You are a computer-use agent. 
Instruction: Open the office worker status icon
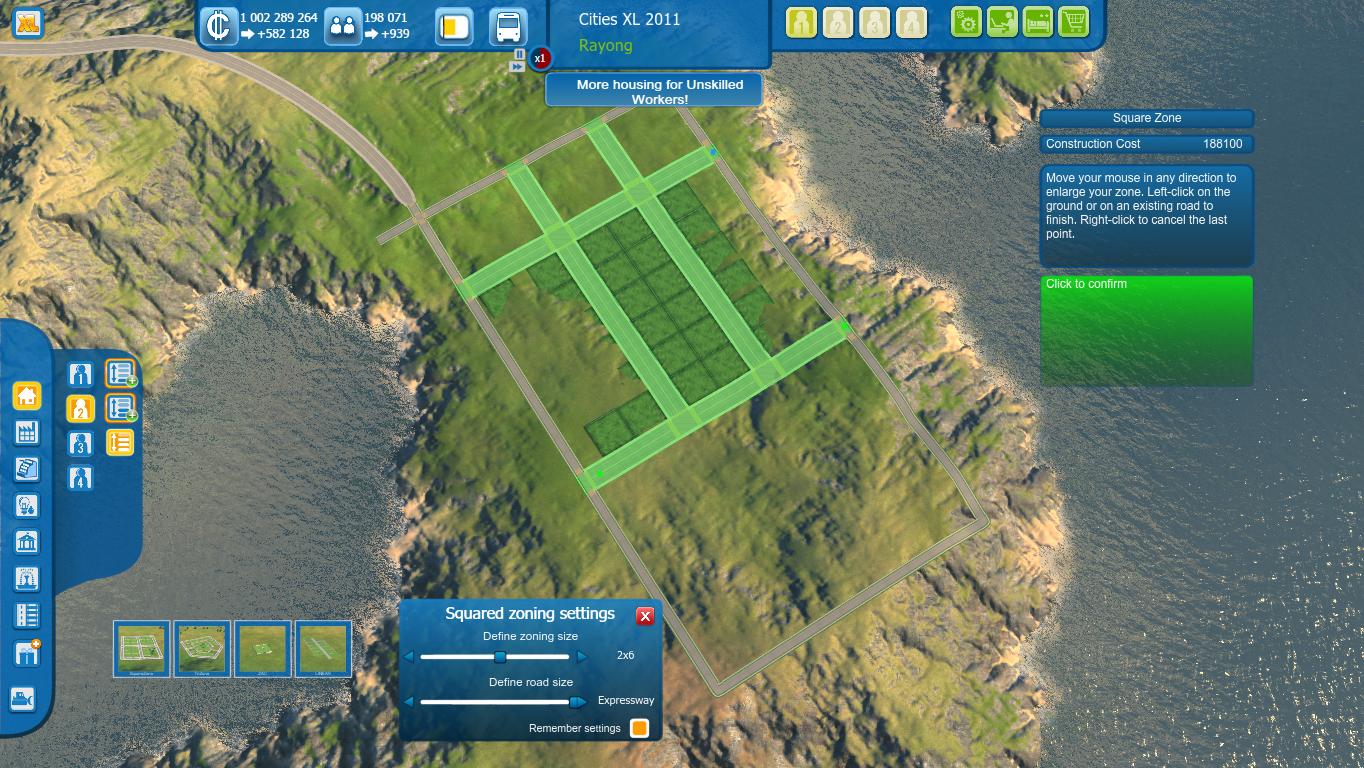1002,22
